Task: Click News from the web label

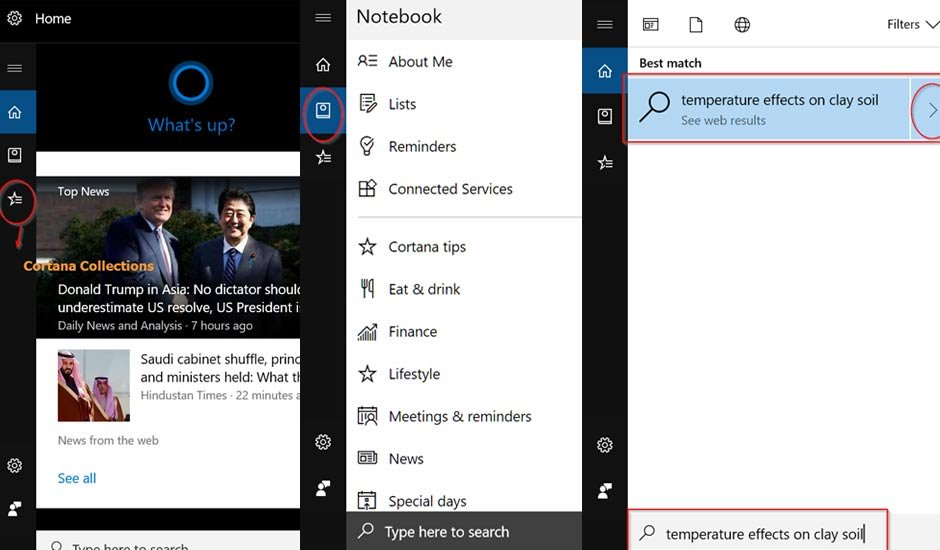Action: click(x=108, y=440)
